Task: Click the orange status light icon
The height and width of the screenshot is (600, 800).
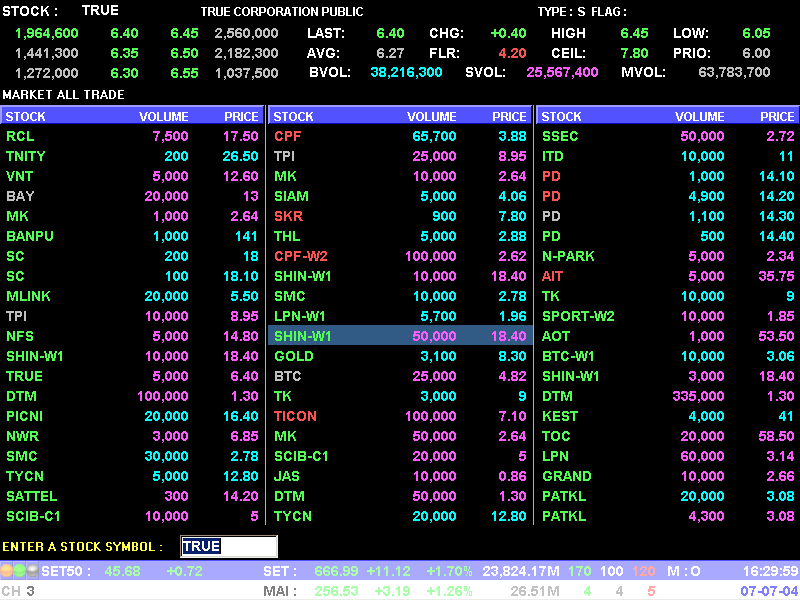Action: pyautogui.click(x=7, y=570)
